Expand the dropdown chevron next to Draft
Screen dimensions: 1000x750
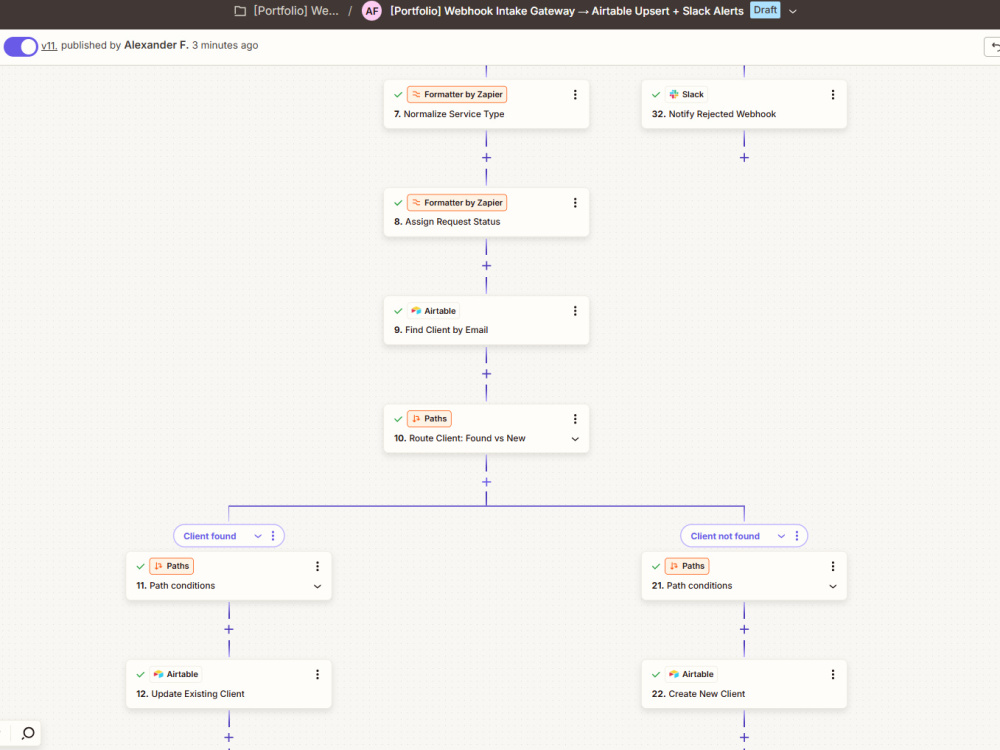tap(793, 11)
